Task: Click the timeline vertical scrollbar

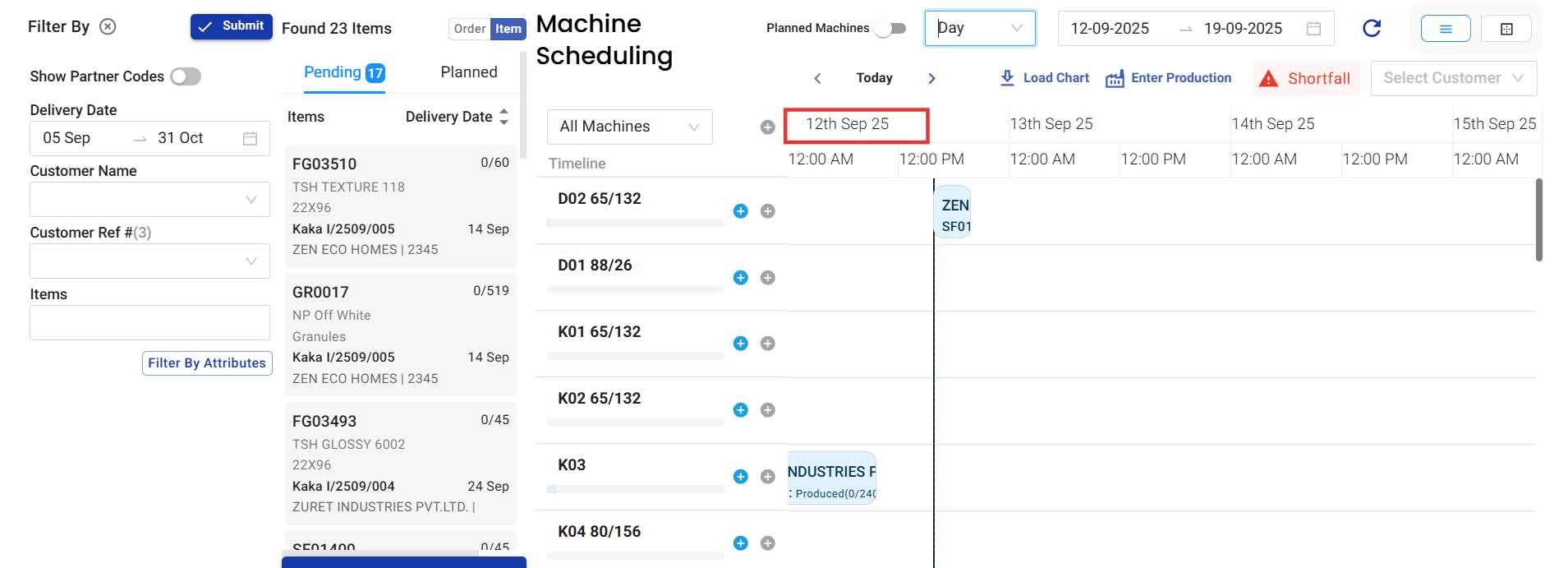Action: coord(1538,220)
